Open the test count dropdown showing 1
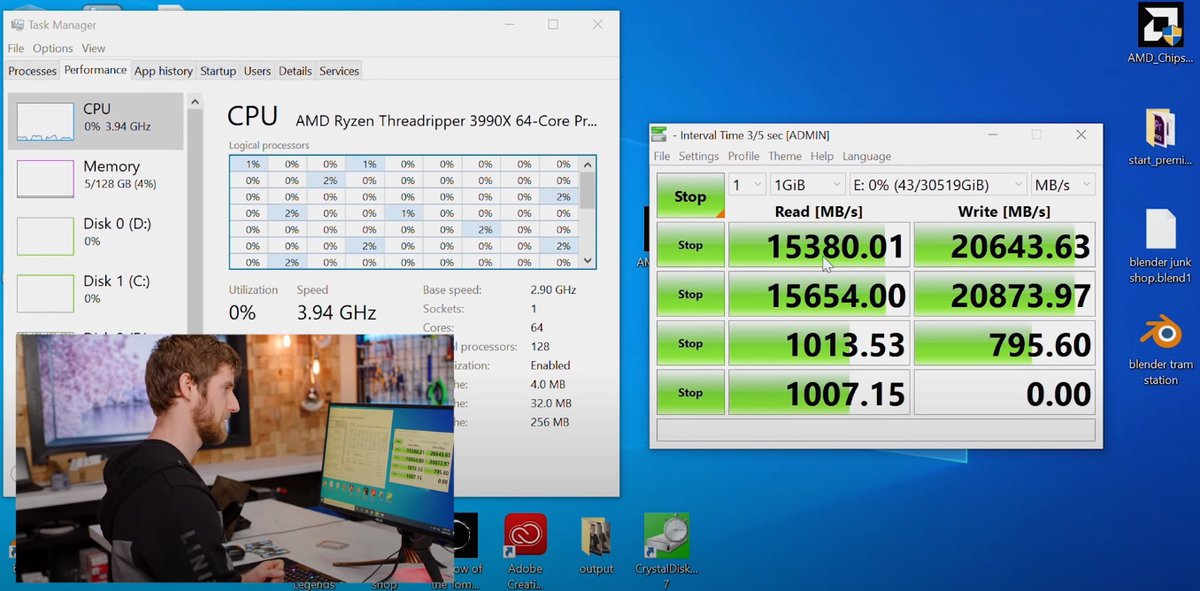This screenshot has height=591, width=1200. point(747,185)
